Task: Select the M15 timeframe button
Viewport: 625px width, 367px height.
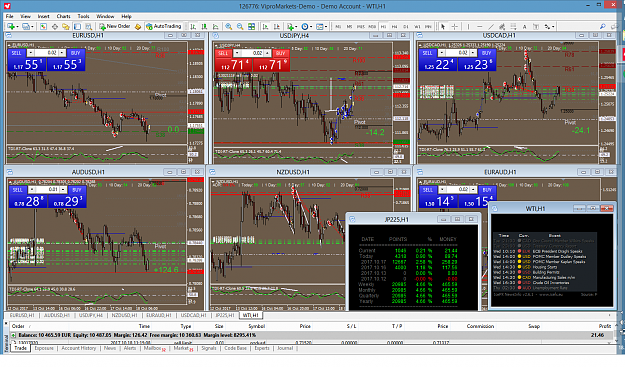Action: click(x=361, y=26)
